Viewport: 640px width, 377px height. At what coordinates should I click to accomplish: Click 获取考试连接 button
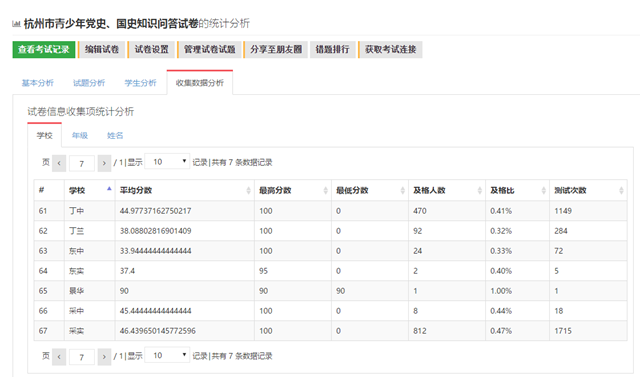click(x=390, y=50)
